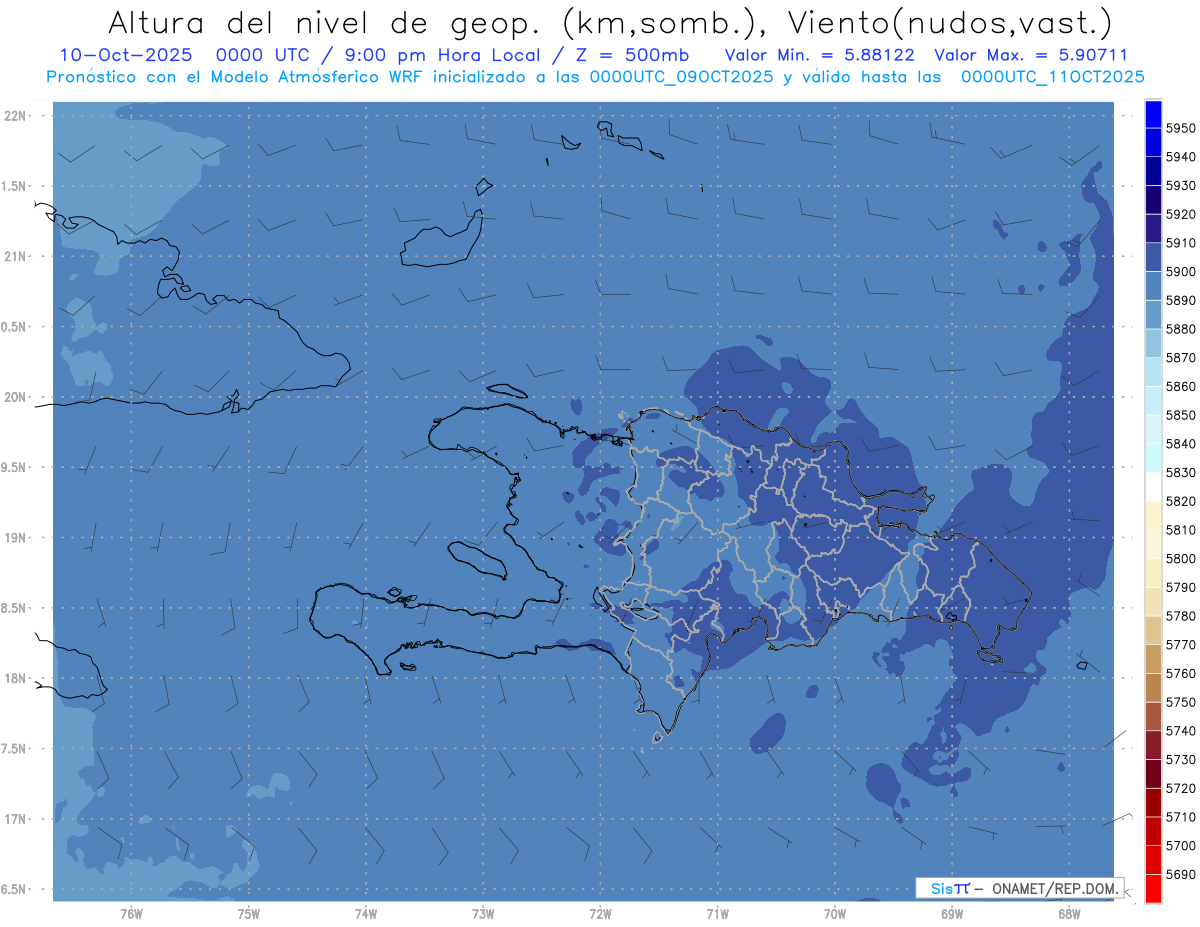Click the 22N latitude axis label
1200x927 pixels.
tap(15, 115)
